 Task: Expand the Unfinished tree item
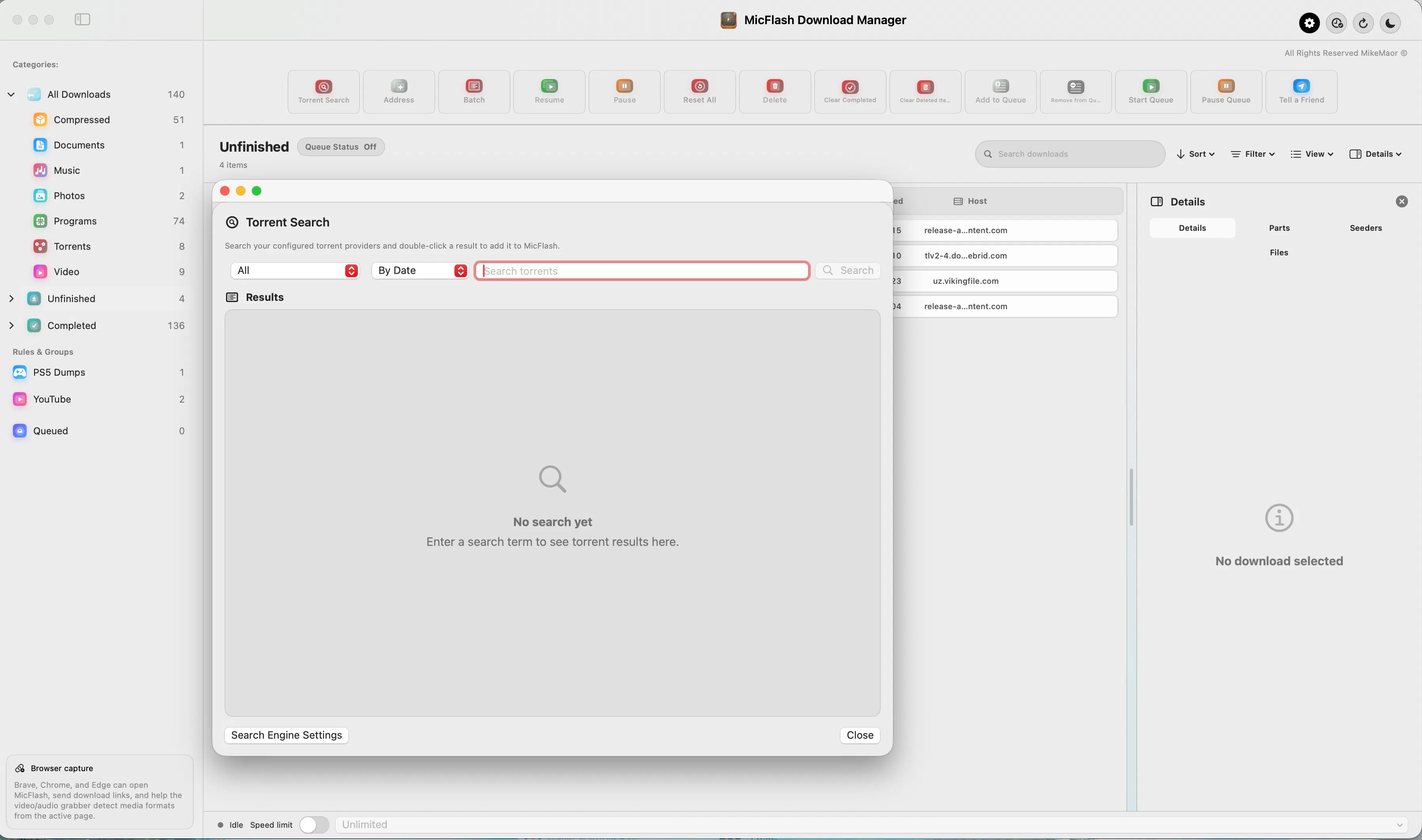click(x=11, y=299)
